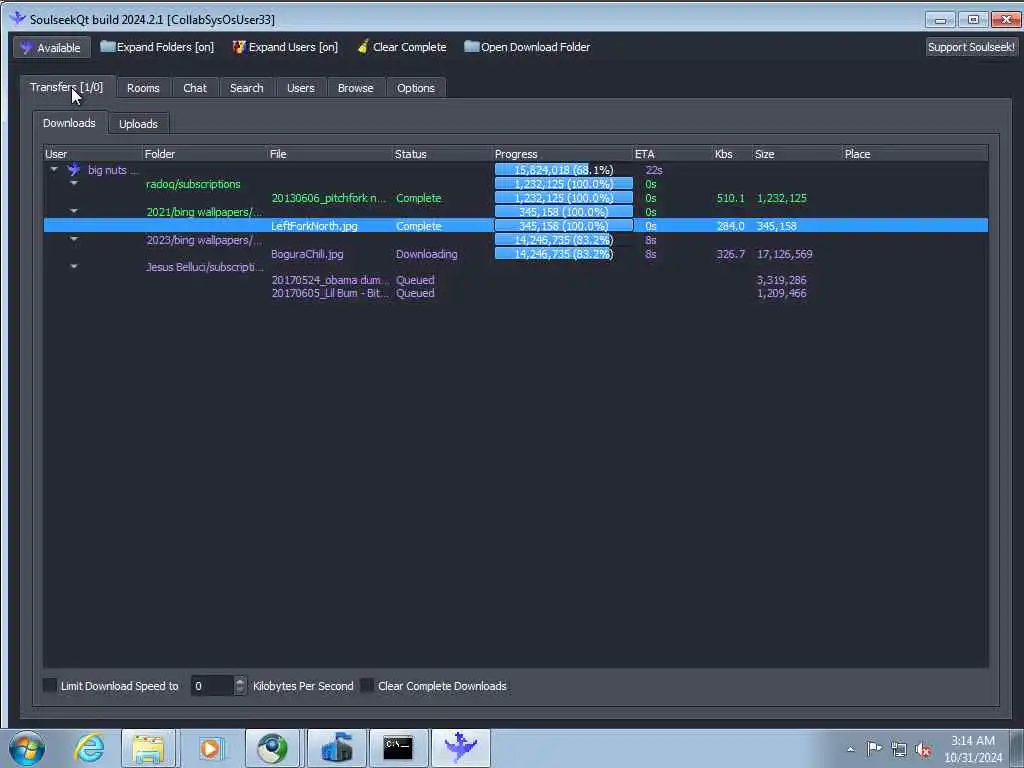The width and height of the screenshot is (1024, 768).
Task: Sort by the User column header
Action: tap(93, 154)
